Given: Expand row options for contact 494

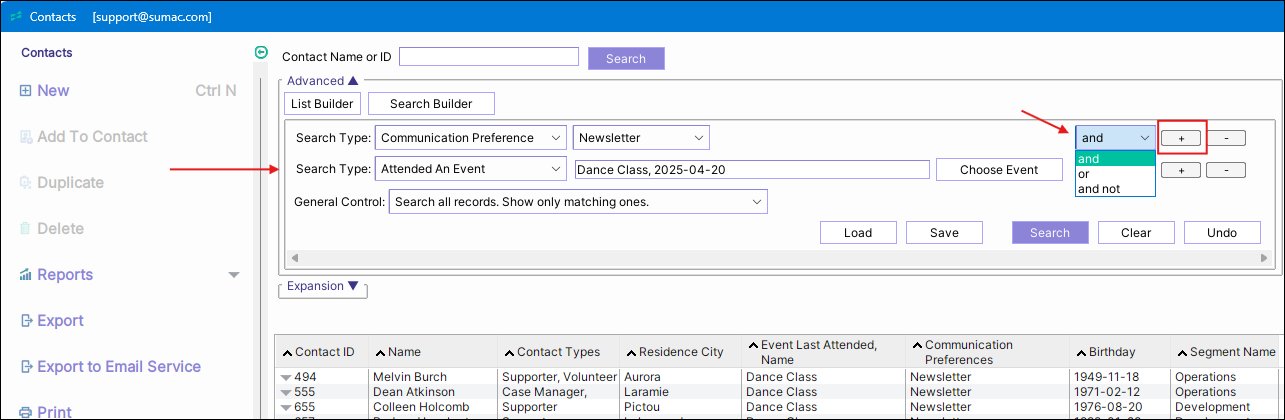Looking at the screenshot, I should pos(286,377).
